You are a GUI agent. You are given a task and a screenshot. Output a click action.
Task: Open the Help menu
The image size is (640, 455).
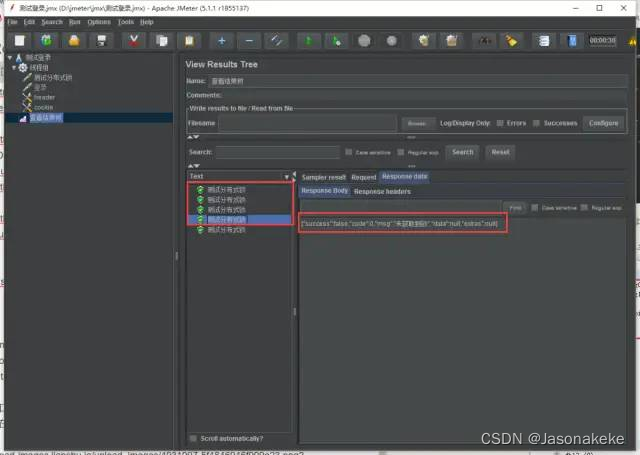147,22
